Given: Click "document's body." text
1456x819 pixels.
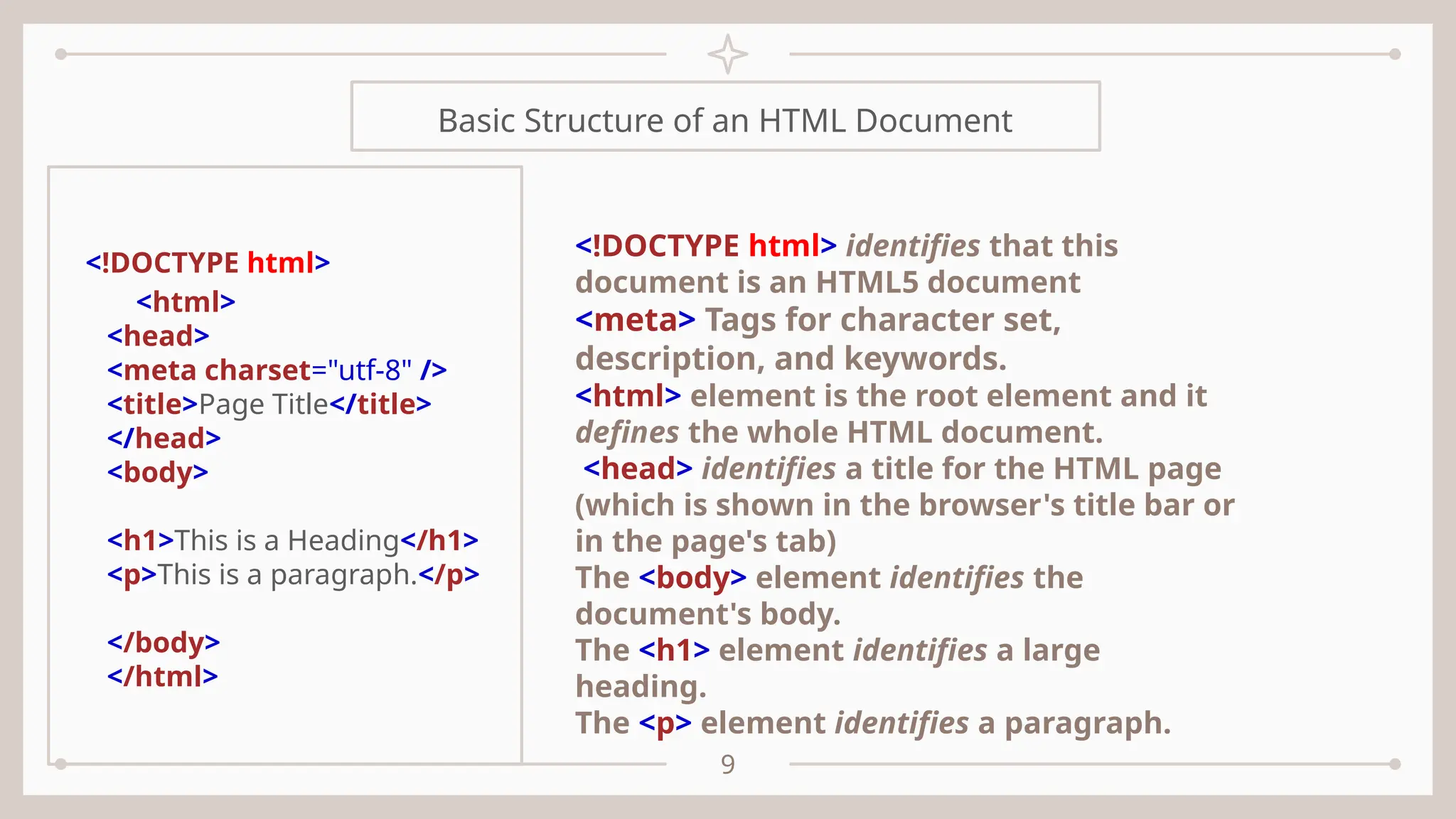Looking at the screenshot, I should click(707, 614).
